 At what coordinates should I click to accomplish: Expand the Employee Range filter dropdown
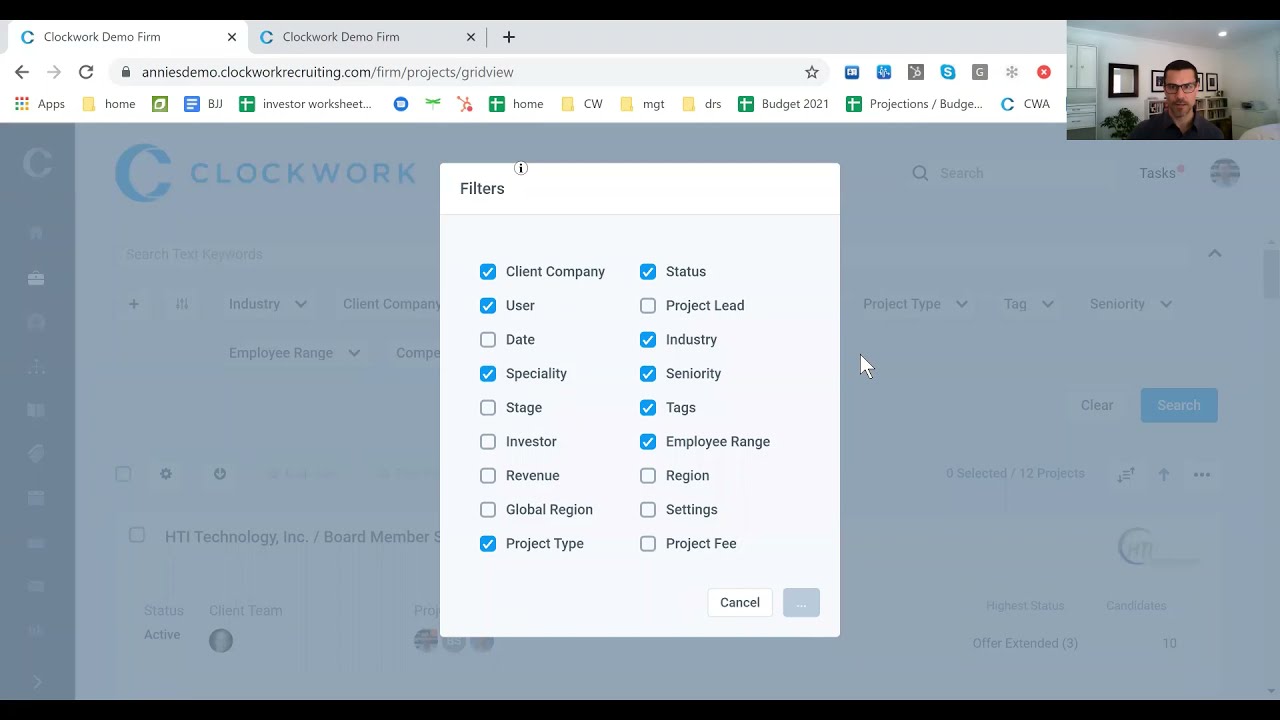pyautogui.click(x=294, y=353)
